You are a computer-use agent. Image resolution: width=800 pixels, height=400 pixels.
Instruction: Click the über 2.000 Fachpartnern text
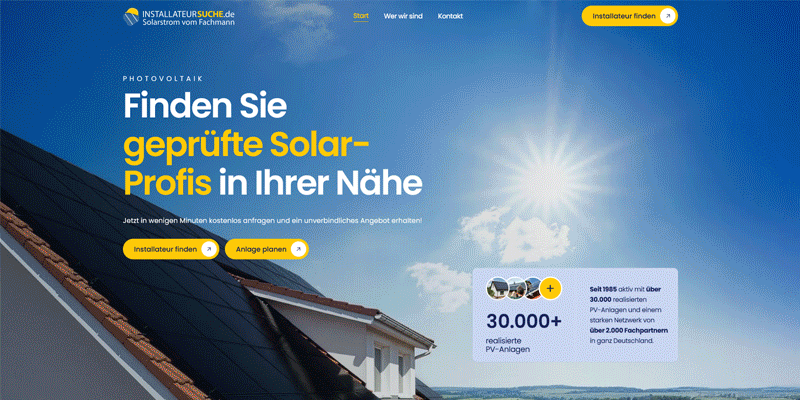click(629, 331)
